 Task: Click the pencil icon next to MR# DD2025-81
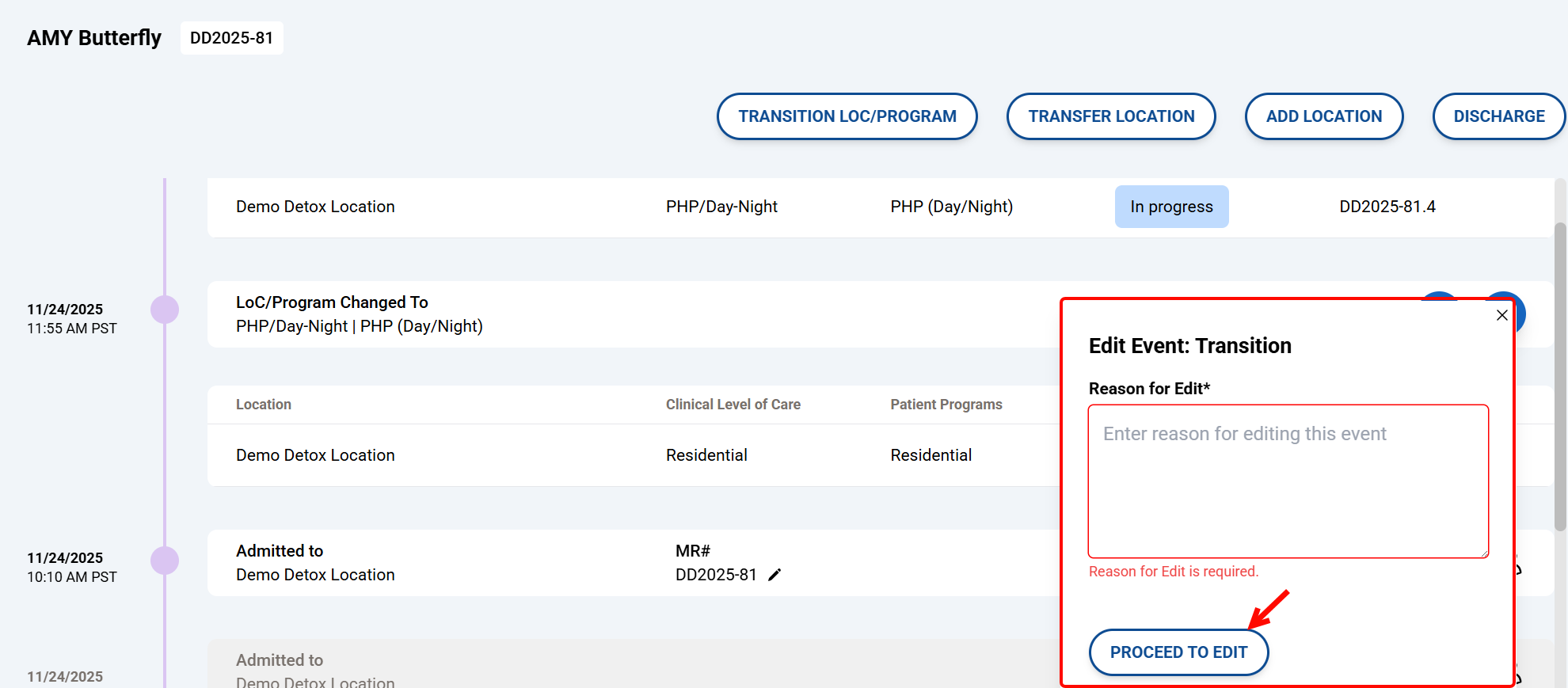pos(774,575)
